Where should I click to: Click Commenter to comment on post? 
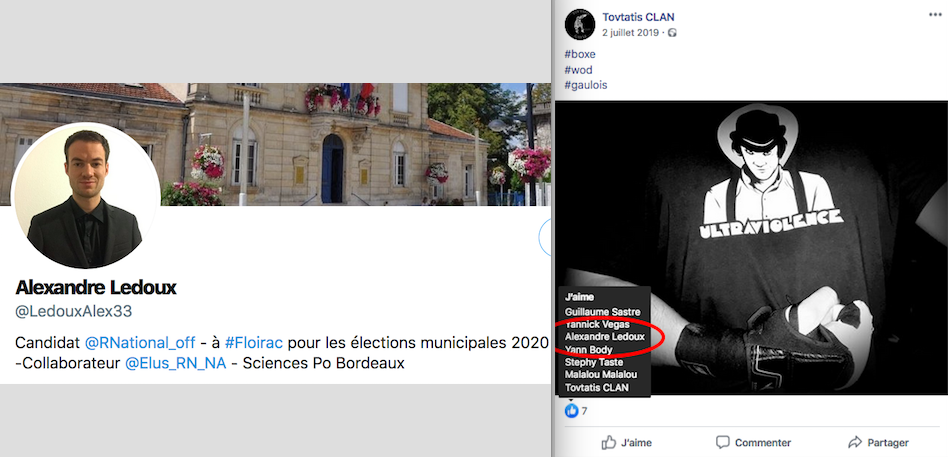tap(753, 442)
